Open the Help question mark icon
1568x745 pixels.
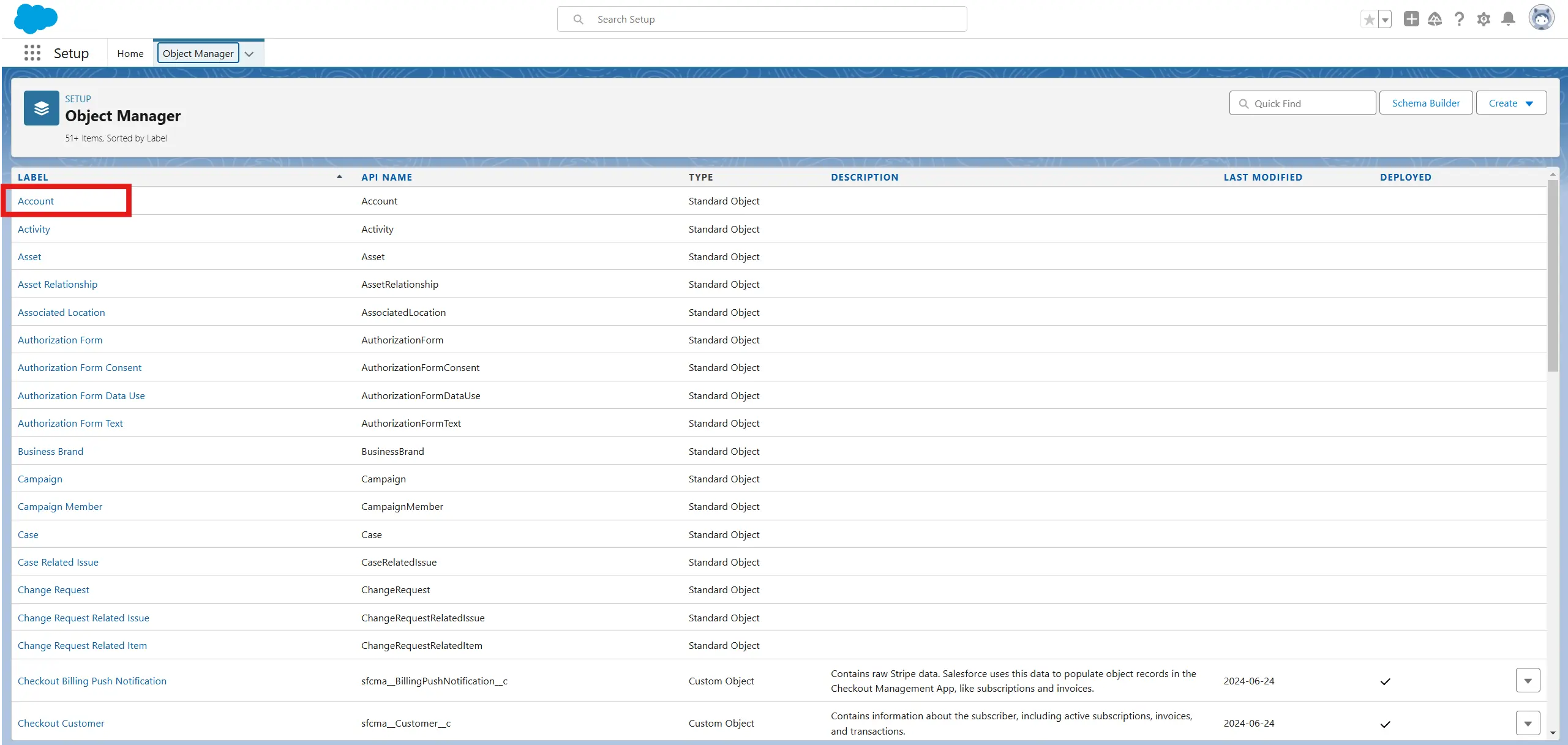1460,19
